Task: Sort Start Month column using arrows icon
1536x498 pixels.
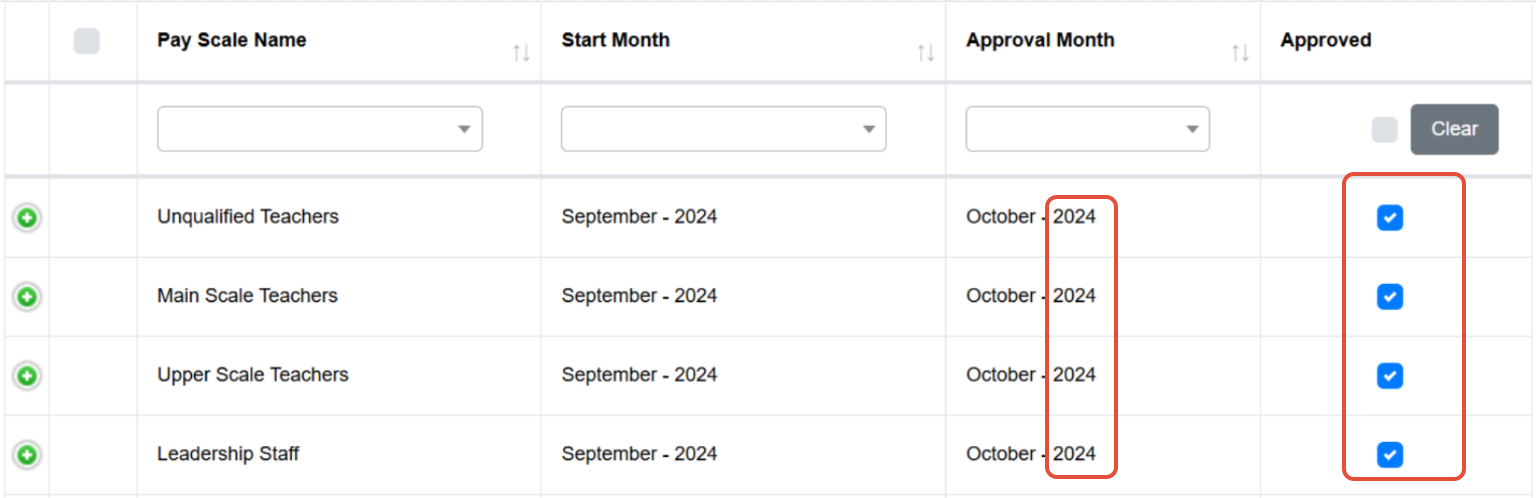Action: click(x=926, y=53)
